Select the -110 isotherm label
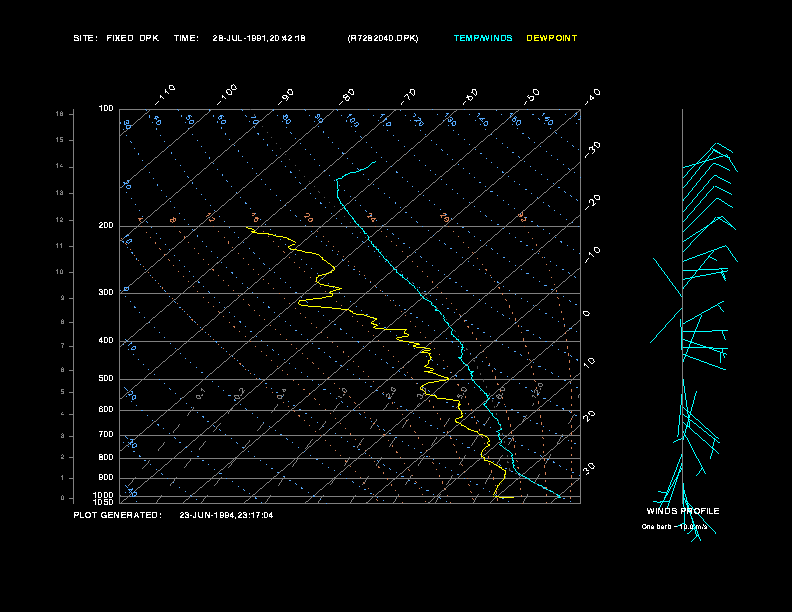792x612 pixels. 165,95
